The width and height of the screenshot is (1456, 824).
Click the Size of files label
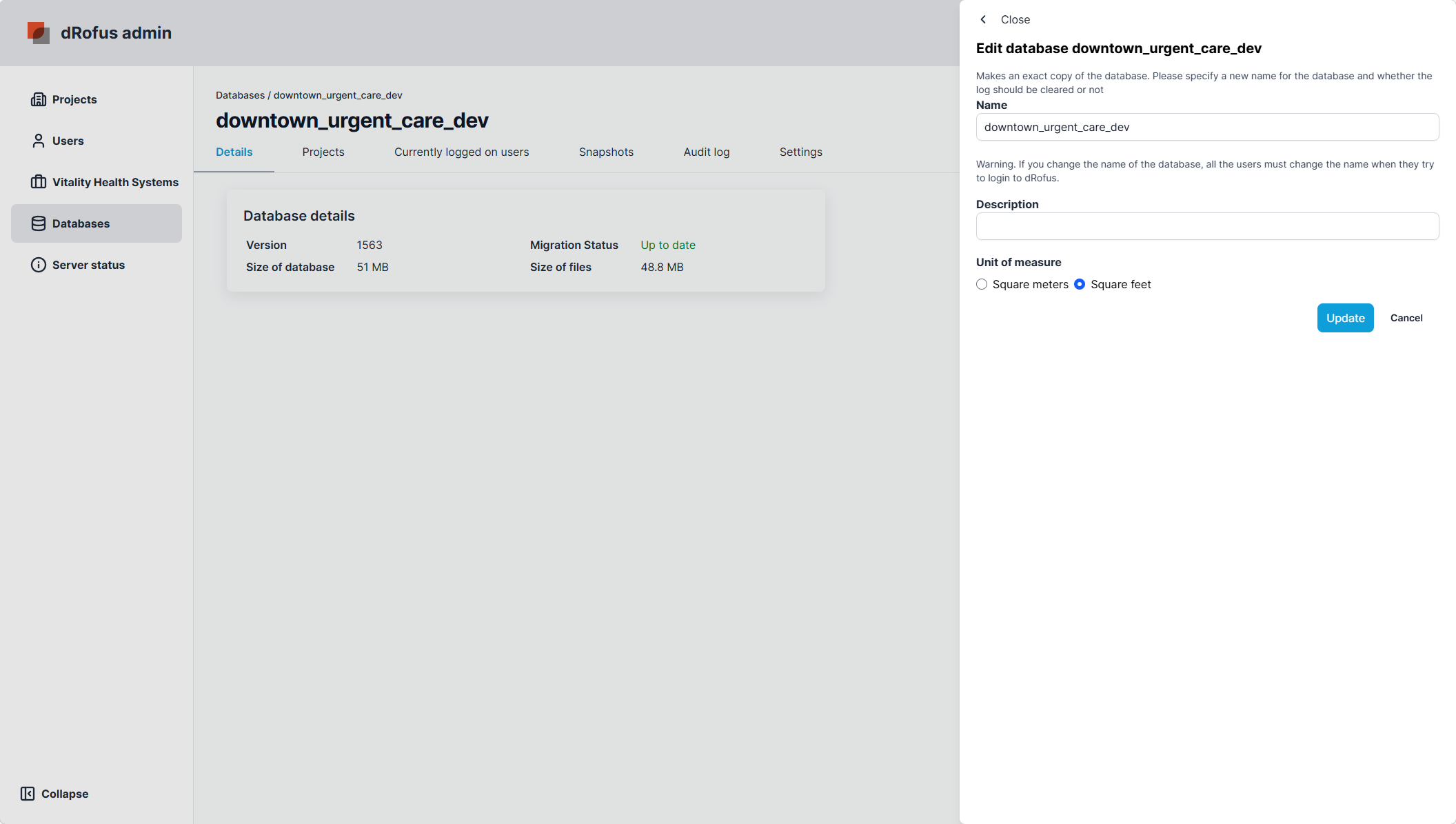[x=560, y=267]
